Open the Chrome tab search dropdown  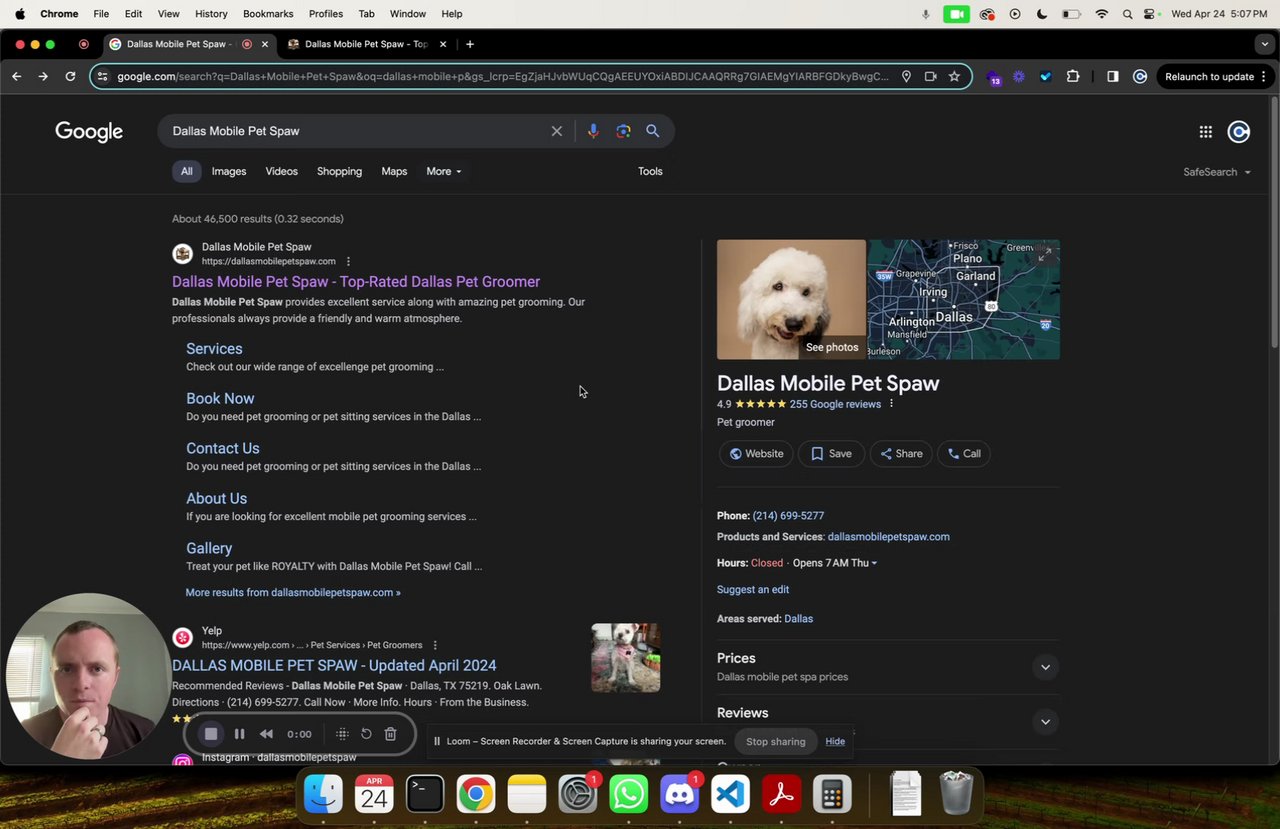pos(1265,44)
